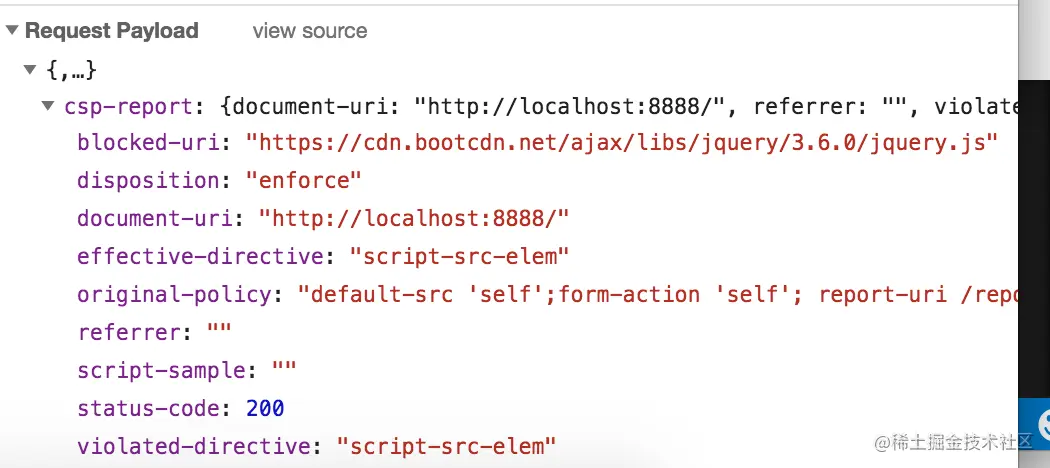The width and height of the screenshot is (1050, 468).
Task: Click the jquery.js blocked URL value
Action: click(x=621, y=143)
